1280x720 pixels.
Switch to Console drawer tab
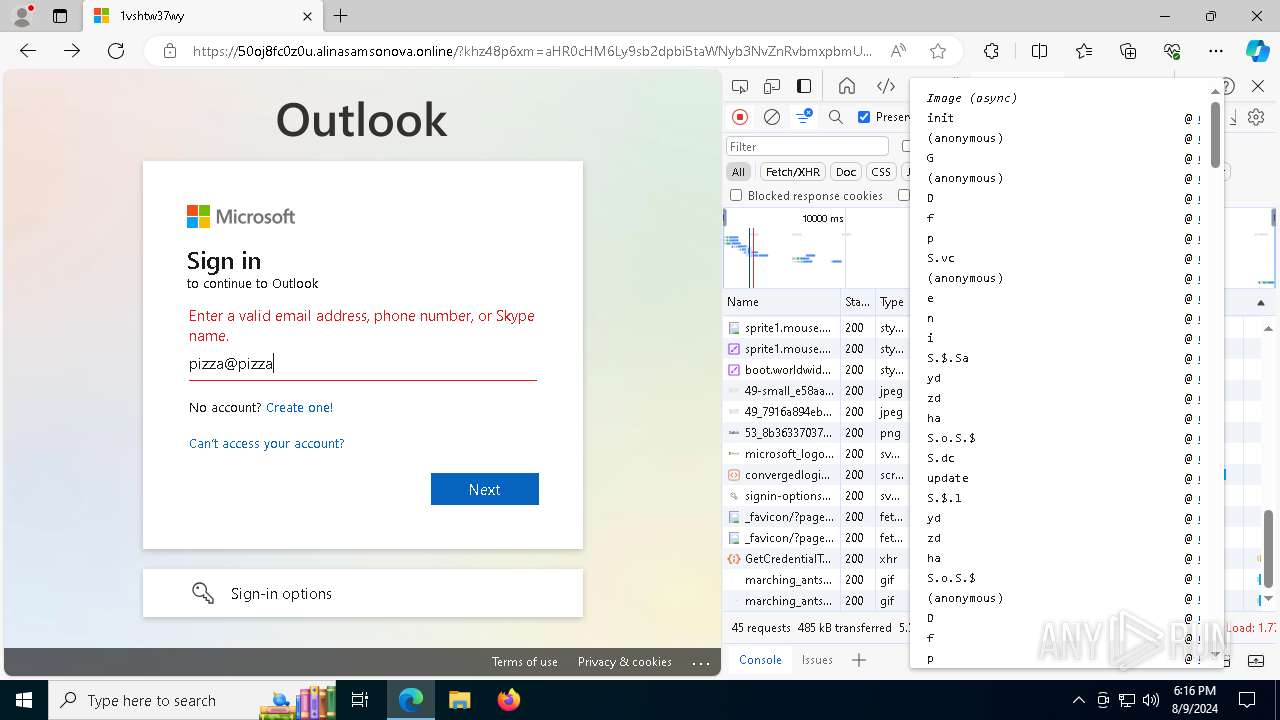point(760,660)
